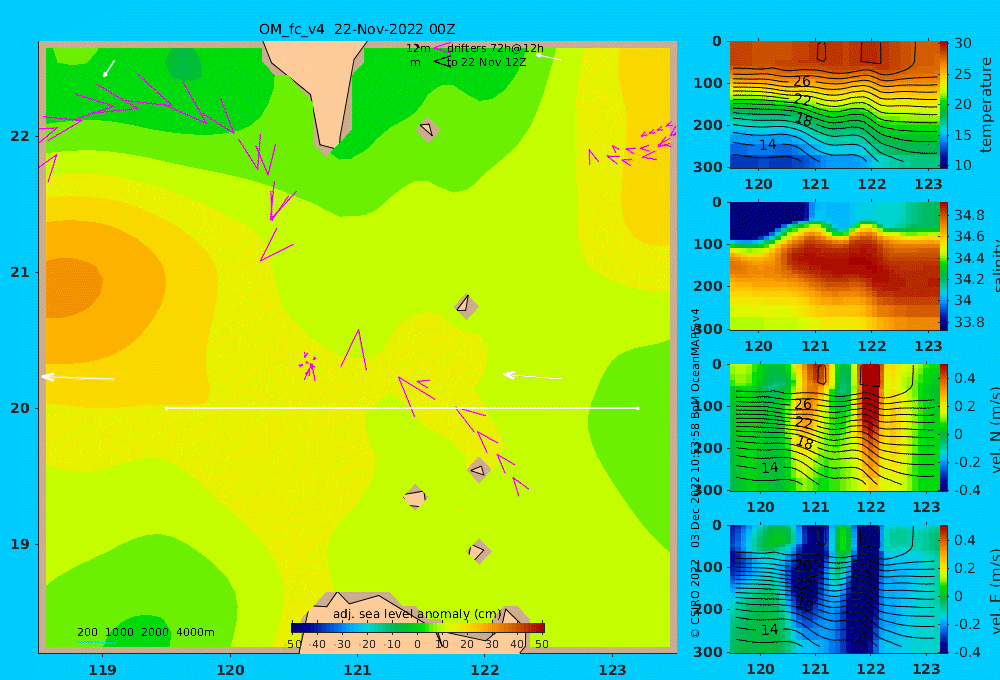Select the "adj. sea level anomaly (cm)" label
Viewport: 1000px width, 680px height.
pyautogui.click(x=417, y=614)
